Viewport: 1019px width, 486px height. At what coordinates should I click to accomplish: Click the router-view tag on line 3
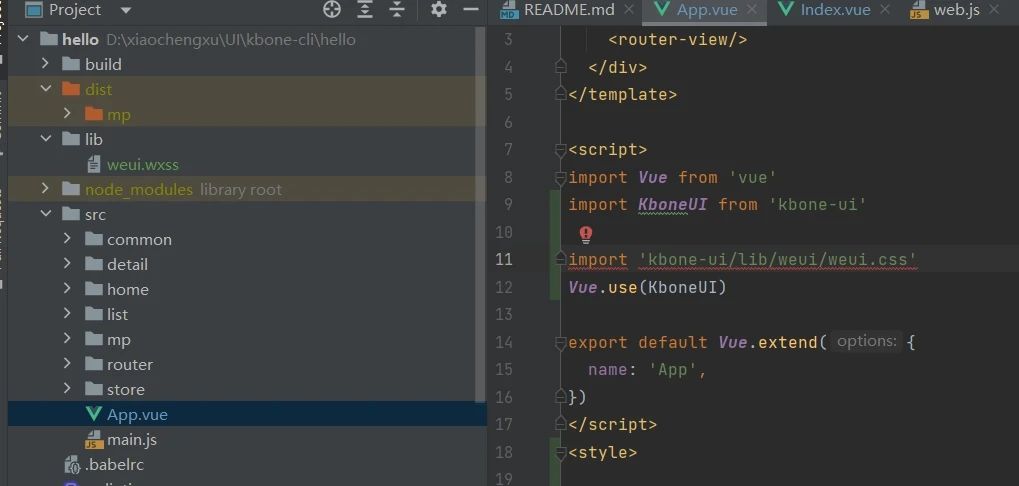[x=678, y=40]
